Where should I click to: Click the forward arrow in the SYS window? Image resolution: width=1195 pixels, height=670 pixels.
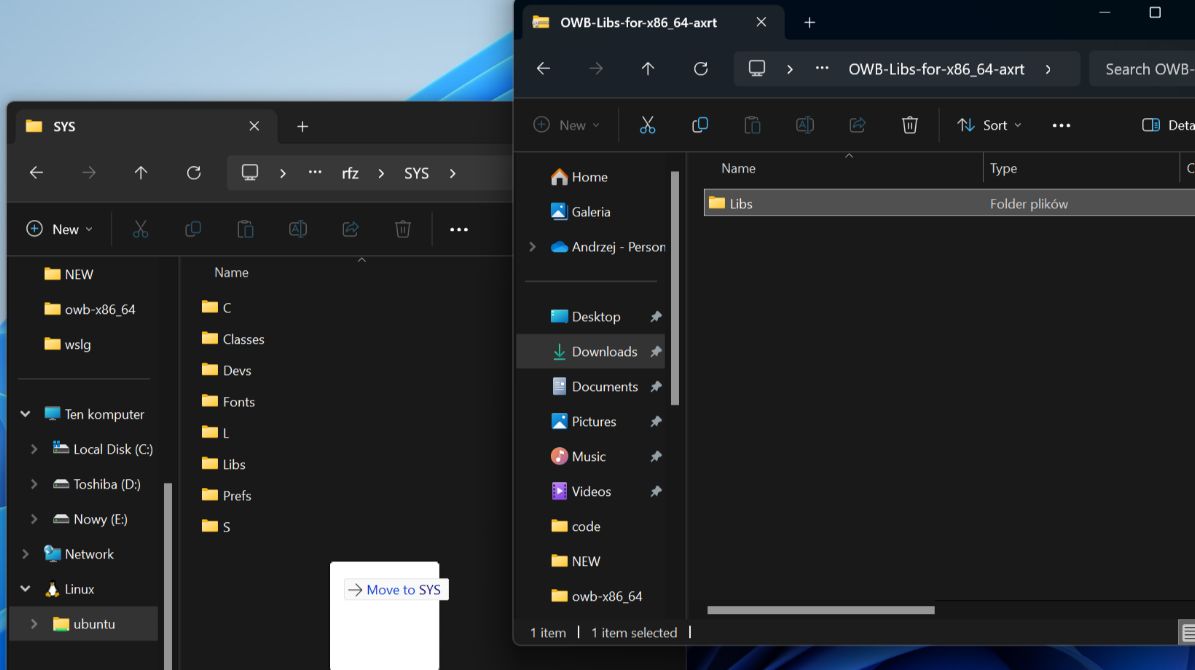click(x=88, y=173)
